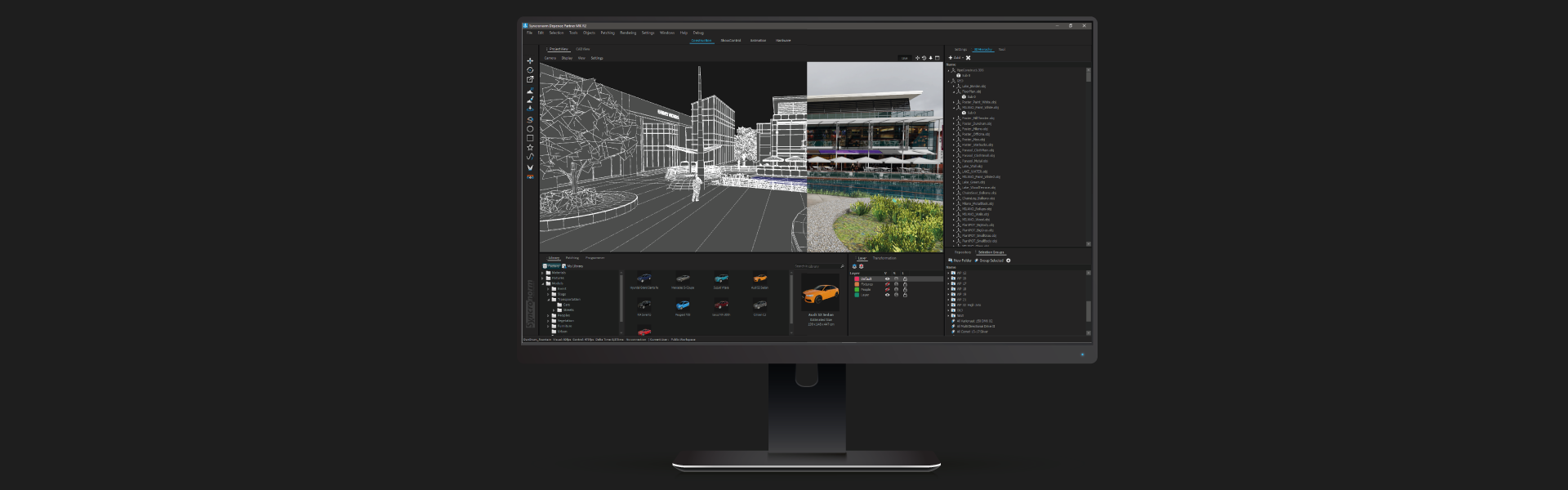
Task: Select the paint brush tool
Action: click(x=530, y=100)
